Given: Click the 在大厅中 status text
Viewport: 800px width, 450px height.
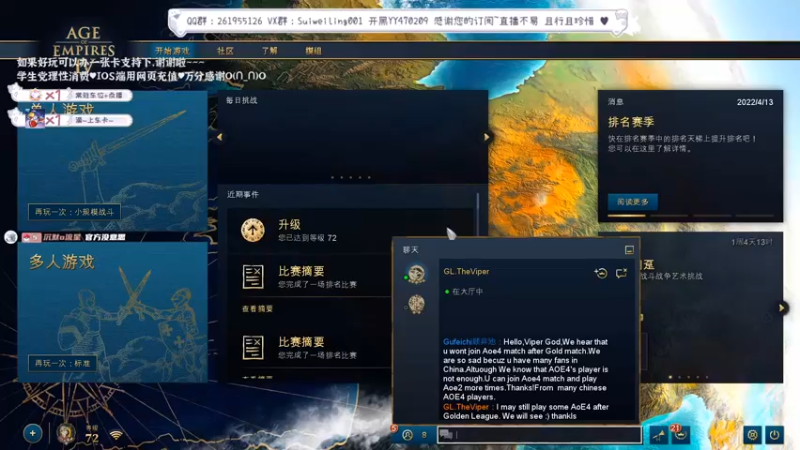Looking at the screenshot, I should [467, 292].
